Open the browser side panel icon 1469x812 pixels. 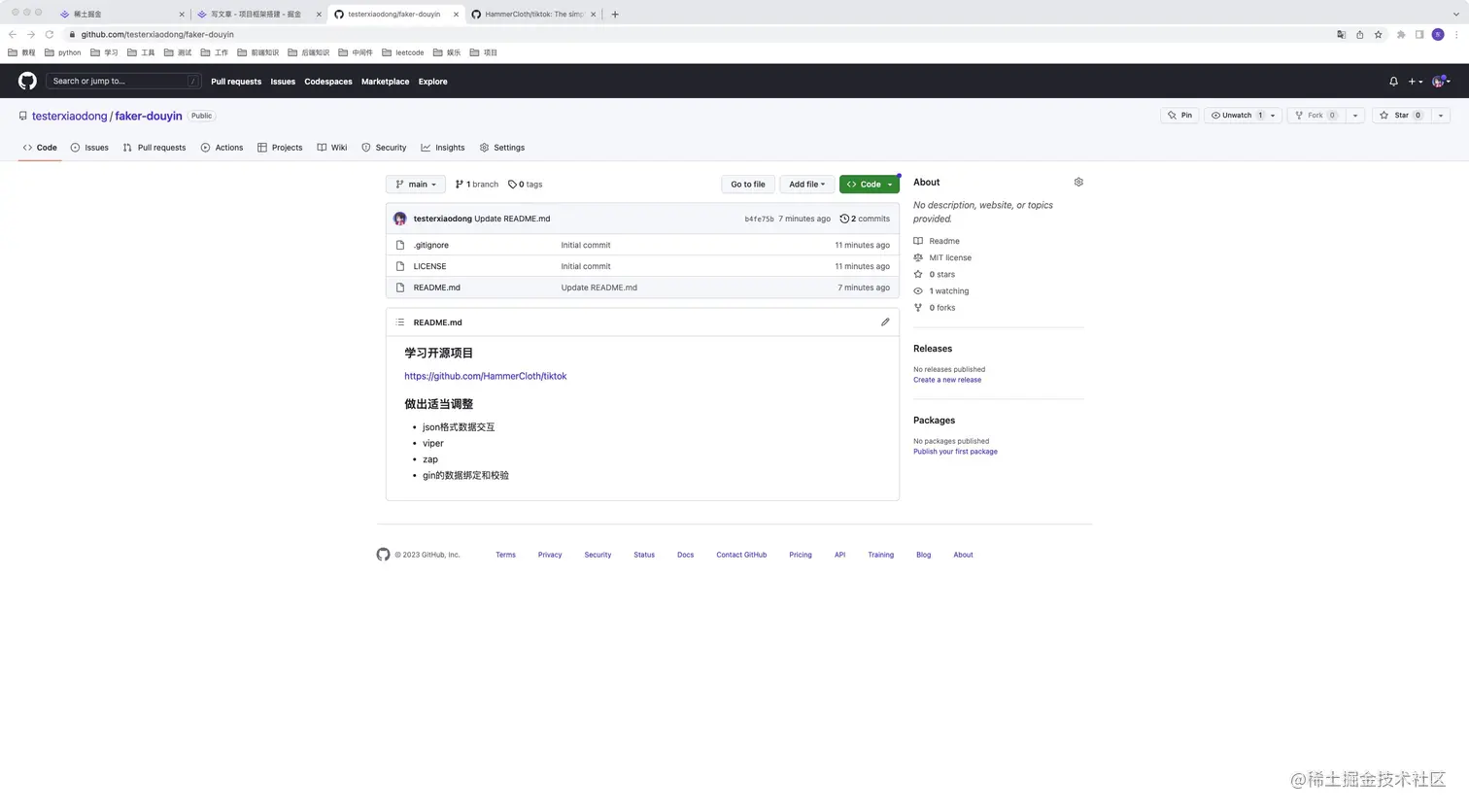(1419, 34)
